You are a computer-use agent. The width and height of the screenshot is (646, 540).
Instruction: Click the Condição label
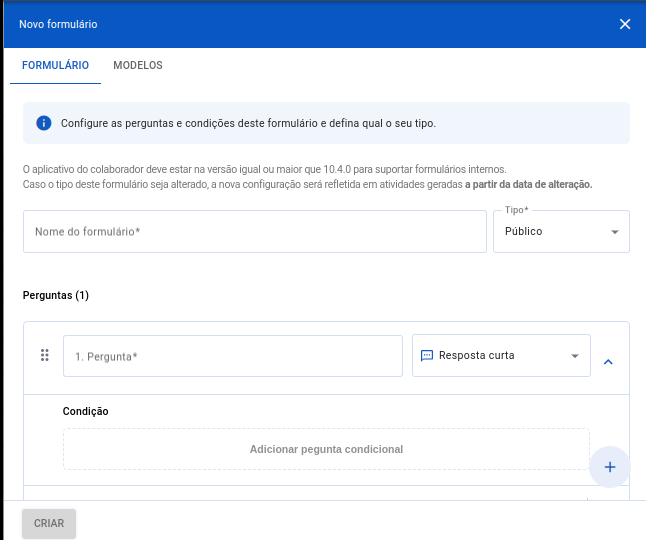tap(86, 411)
